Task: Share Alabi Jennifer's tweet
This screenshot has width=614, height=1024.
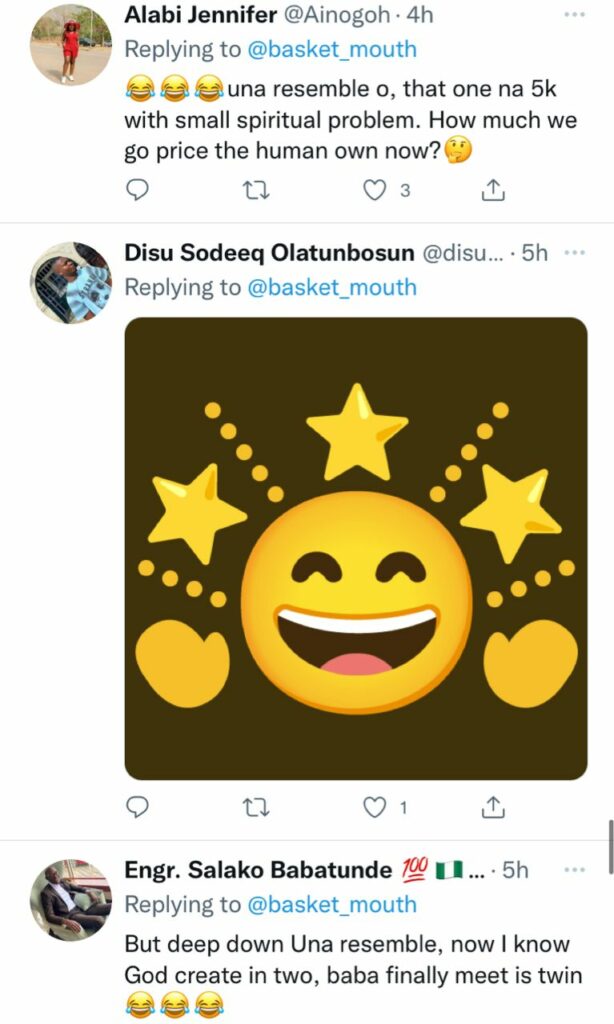Action: (493, 190)
